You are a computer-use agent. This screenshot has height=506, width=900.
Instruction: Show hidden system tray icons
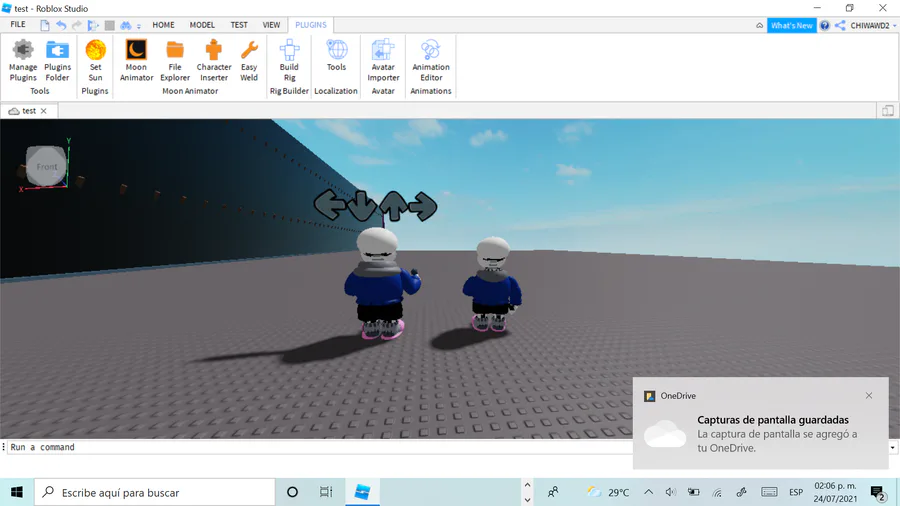[x=648, y=492]
